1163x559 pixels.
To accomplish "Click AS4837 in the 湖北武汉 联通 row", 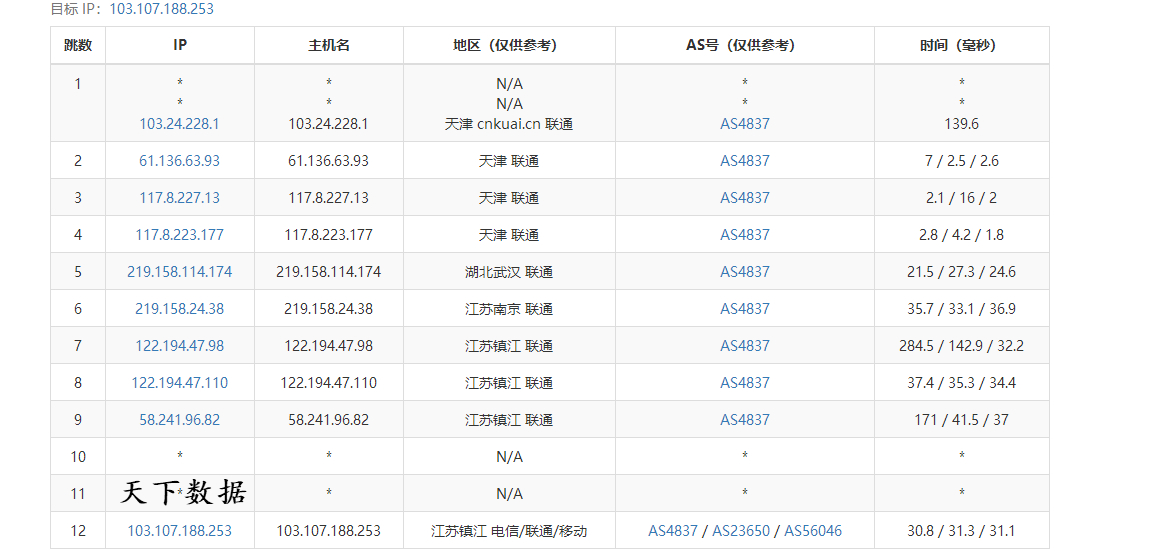I will 745,272.
